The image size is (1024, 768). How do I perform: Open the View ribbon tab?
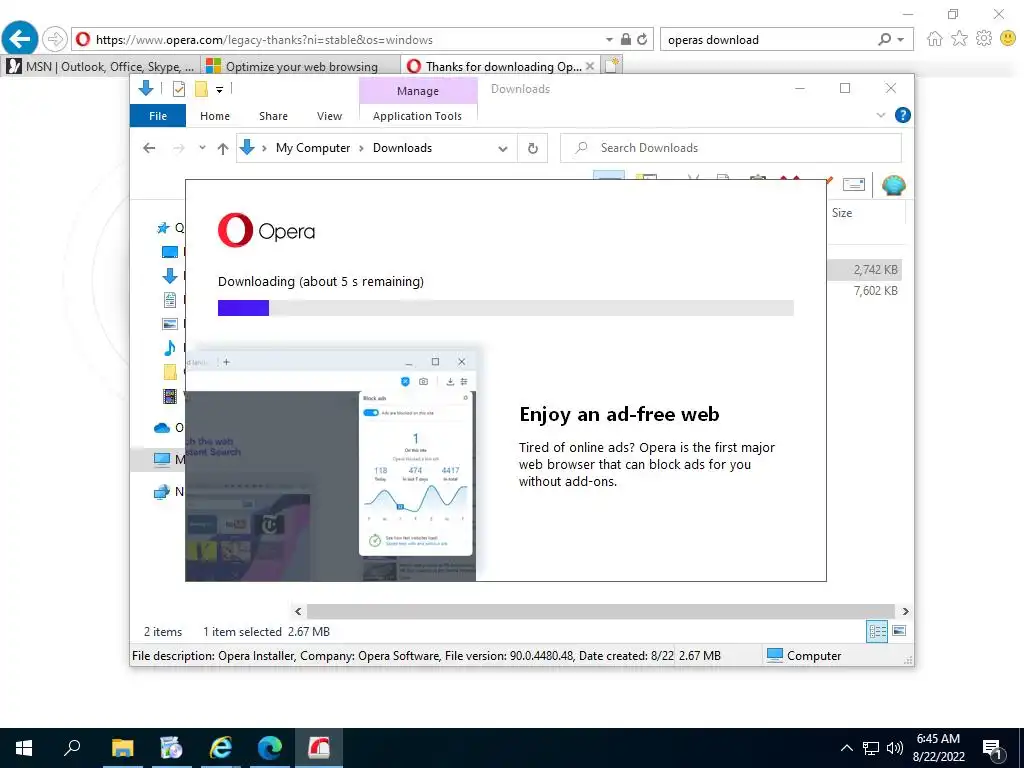point(329,116)
